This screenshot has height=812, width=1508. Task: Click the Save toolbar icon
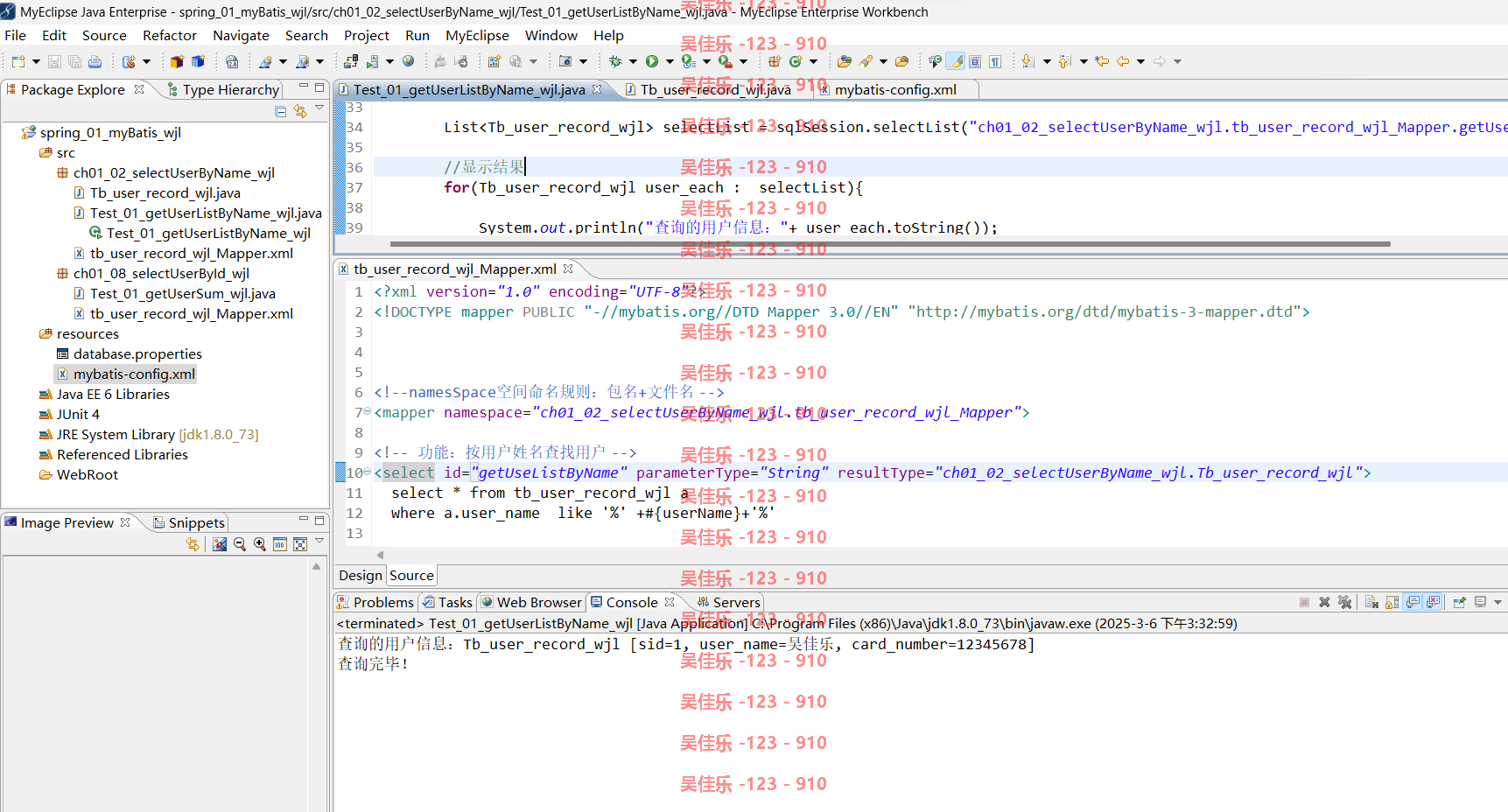tap(54, 61)
